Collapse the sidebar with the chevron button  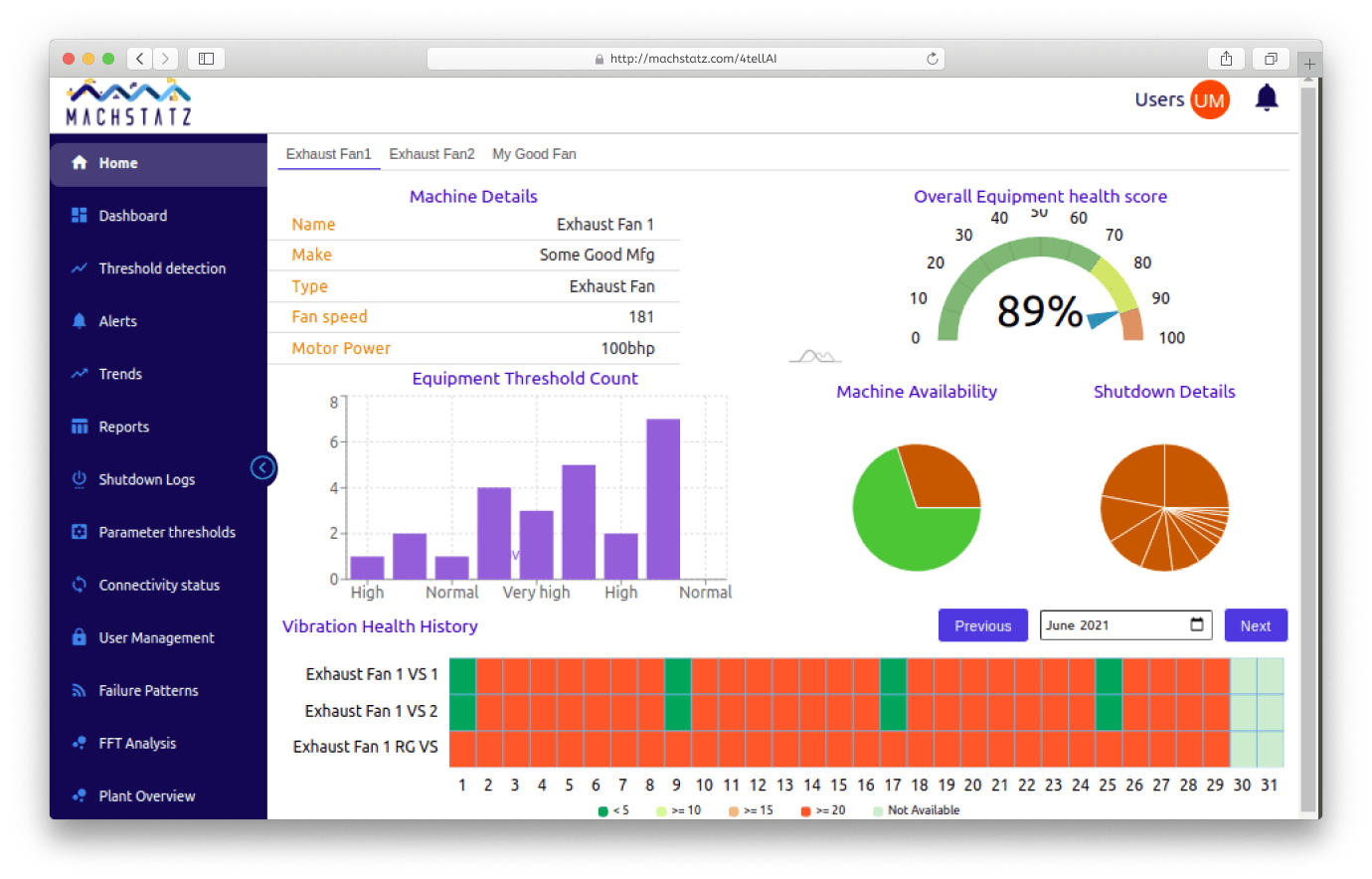pos(262,467)
